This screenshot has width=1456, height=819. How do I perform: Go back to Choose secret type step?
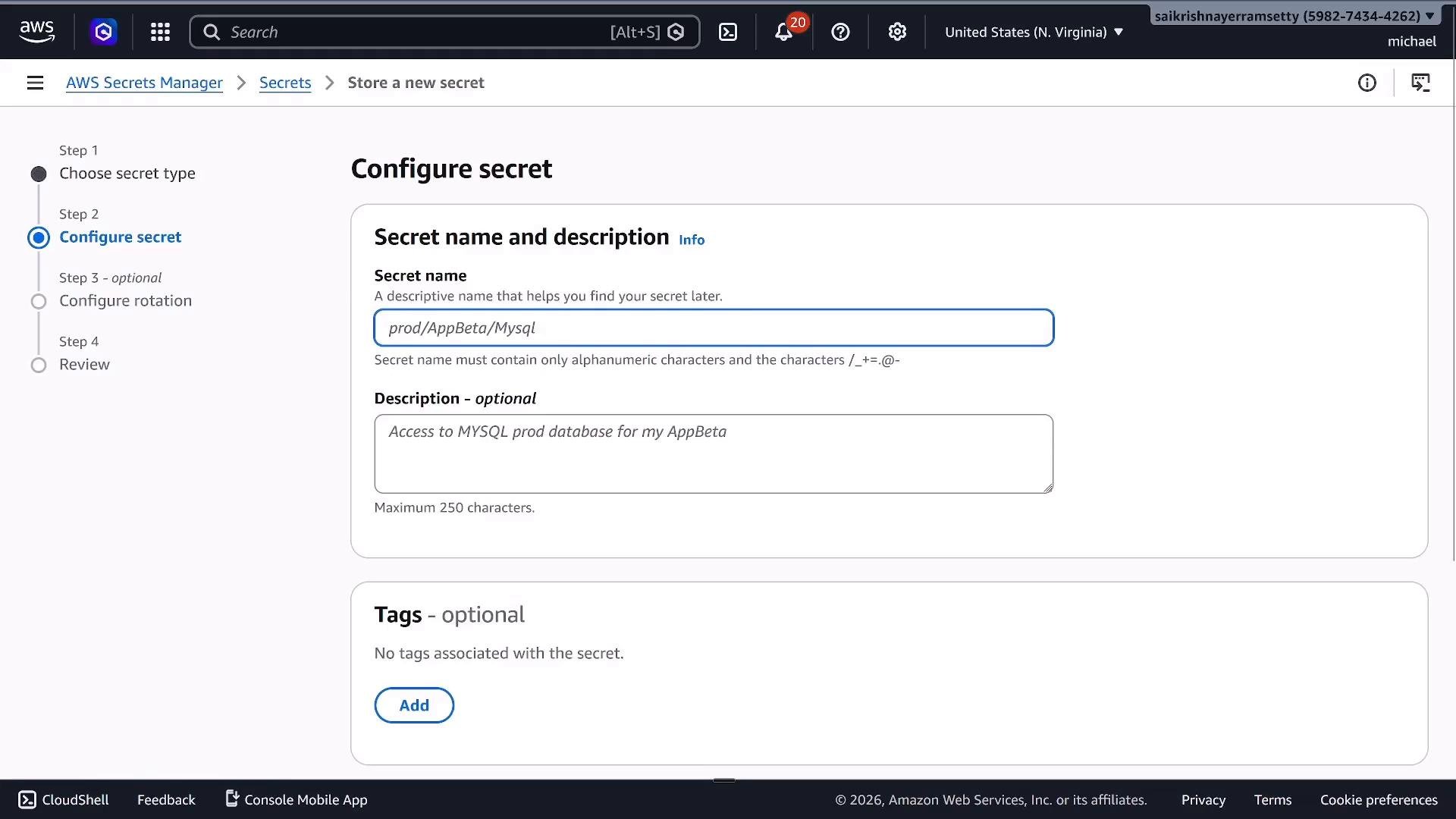click(x=127, y=174)
